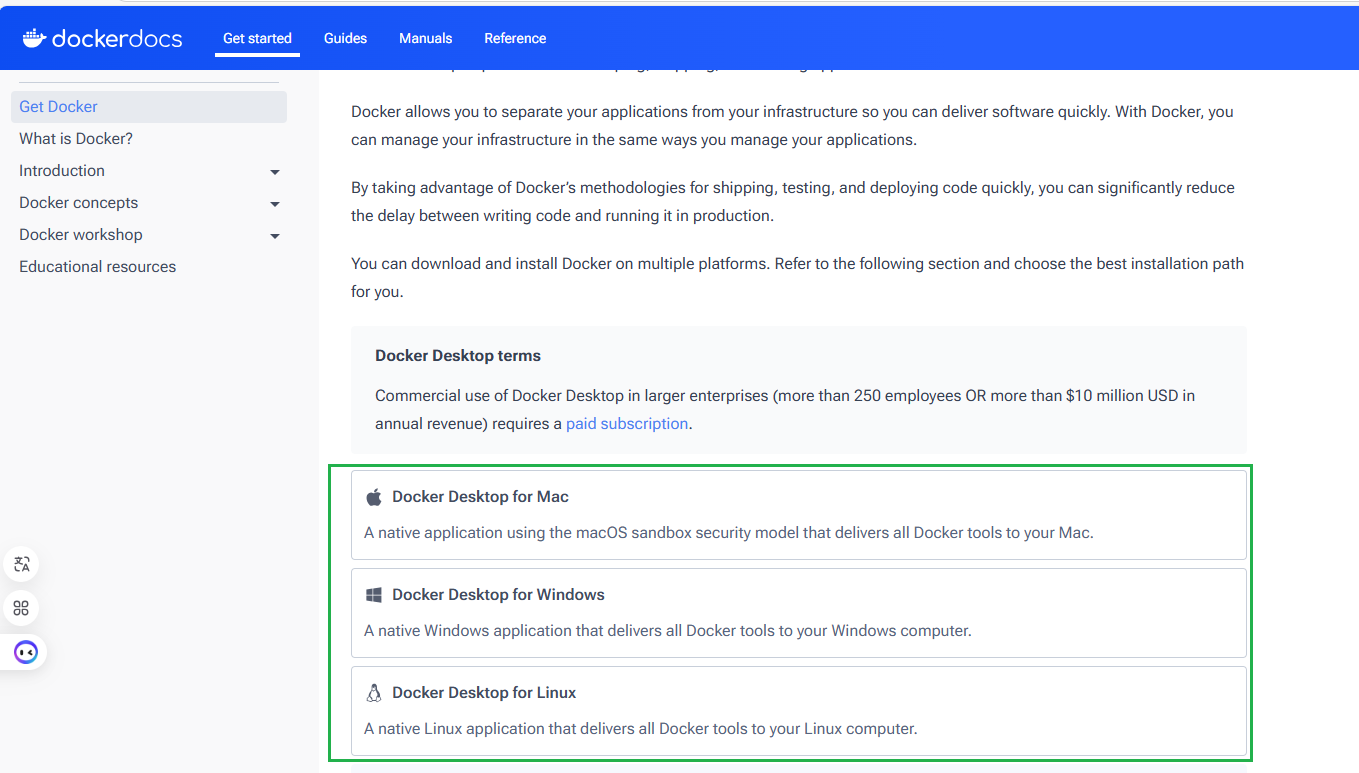This screenshot has width=1359, height=773.
Task: Switch to the Get started tab
Action: tap(257, 38)
